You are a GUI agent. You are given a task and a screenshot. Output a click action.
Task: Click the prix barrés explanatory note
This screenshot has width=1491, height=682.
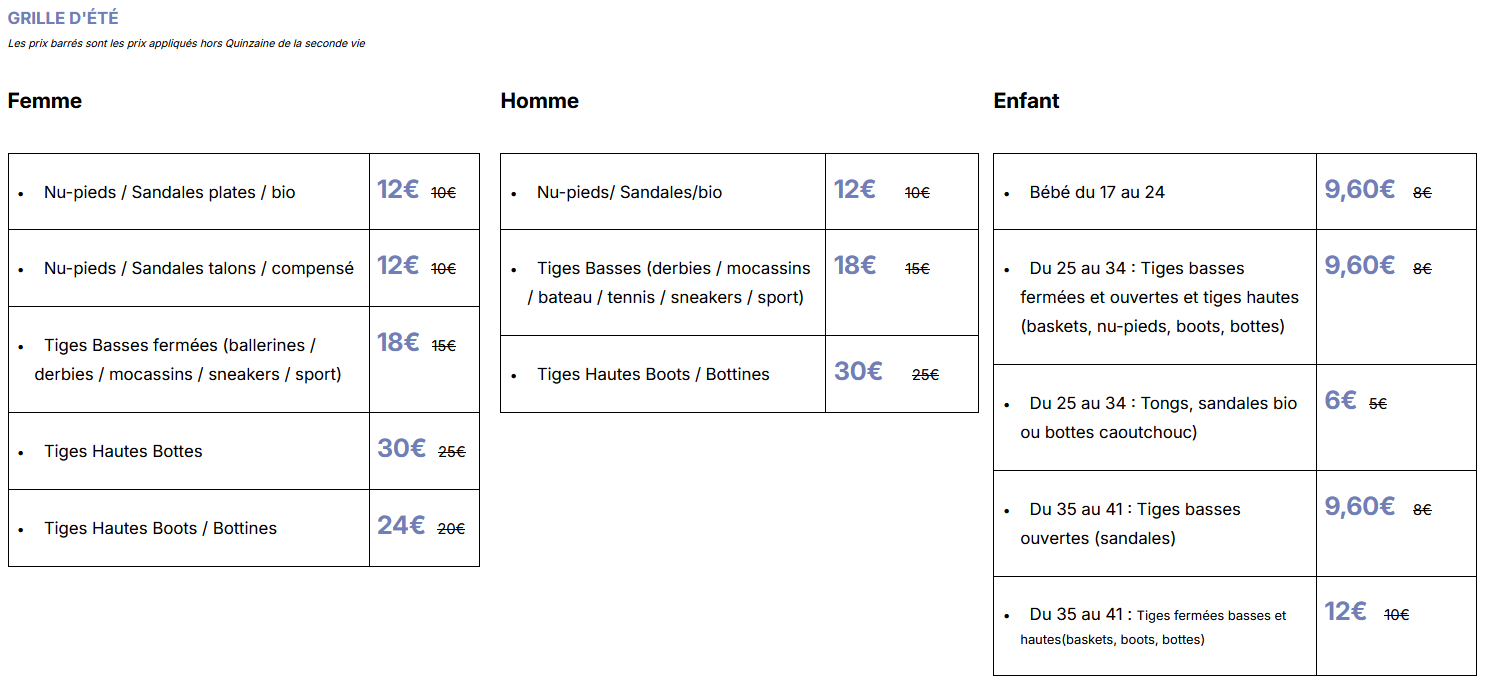coord(186,44)
